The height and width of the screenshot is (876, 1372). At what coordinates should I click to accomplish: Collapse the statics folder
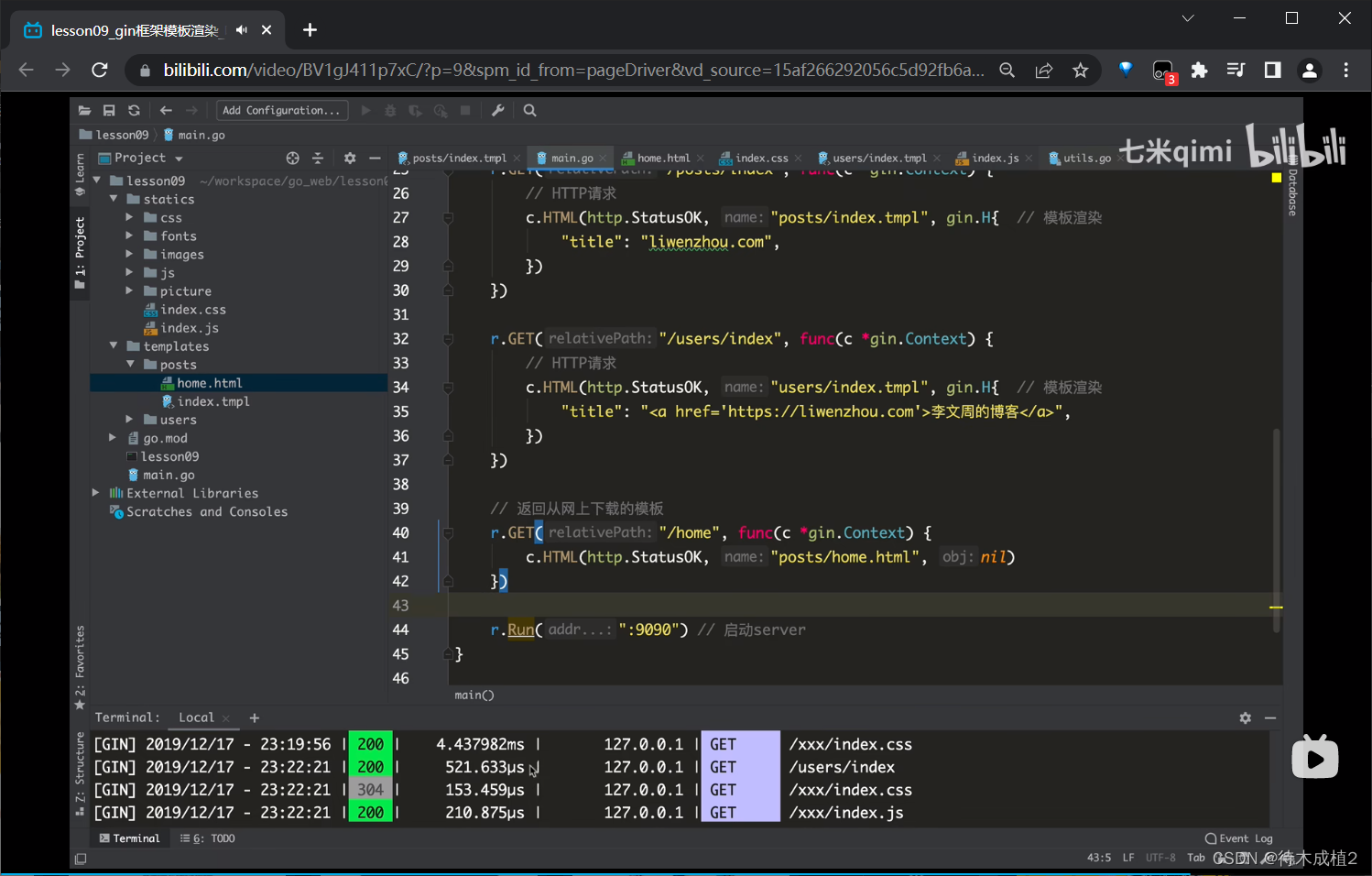[x=114, y=199]
